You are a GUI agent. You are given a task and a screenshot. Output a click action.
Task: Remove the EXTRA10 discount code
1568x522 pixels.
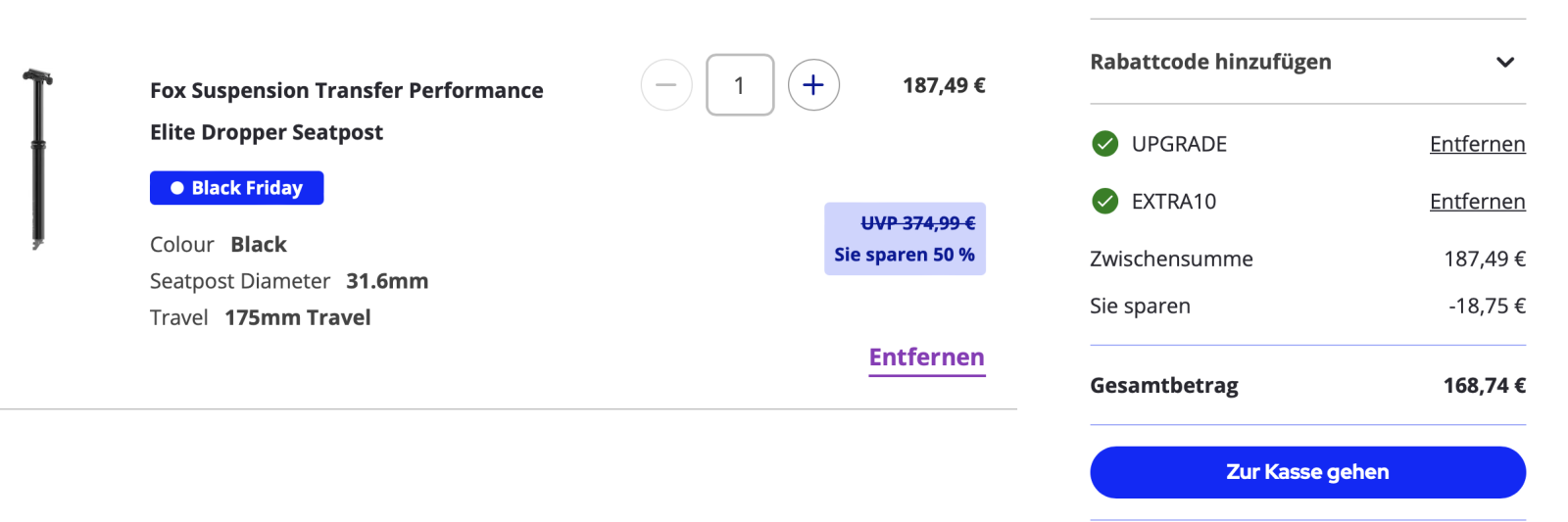[1477, 201]
